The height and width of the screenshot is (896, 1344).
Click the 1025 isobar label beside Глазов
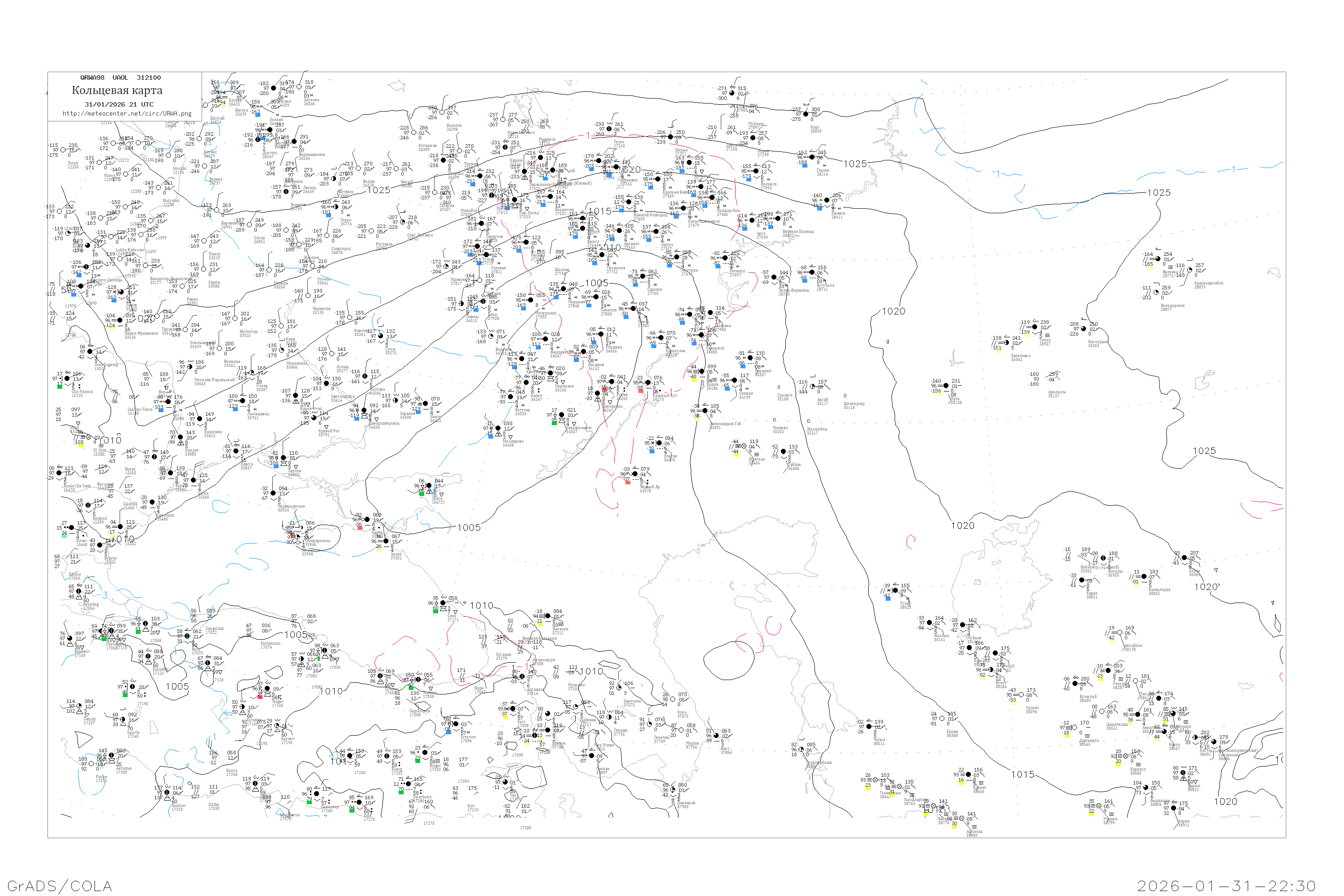click(855, 164)
